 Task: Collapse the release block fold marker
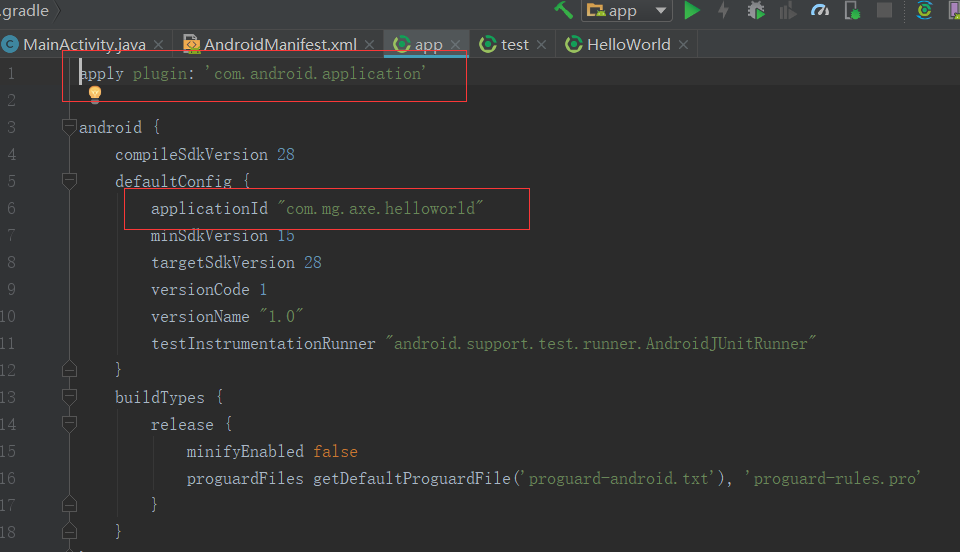tap(69, 424)
